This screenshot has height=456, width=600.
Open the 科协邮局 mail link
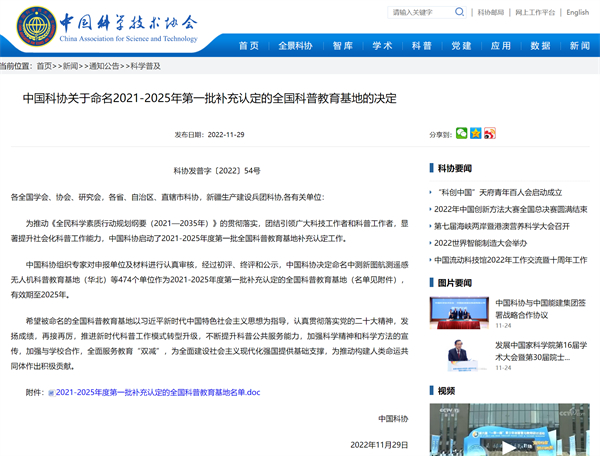click(x=491, y=13)
